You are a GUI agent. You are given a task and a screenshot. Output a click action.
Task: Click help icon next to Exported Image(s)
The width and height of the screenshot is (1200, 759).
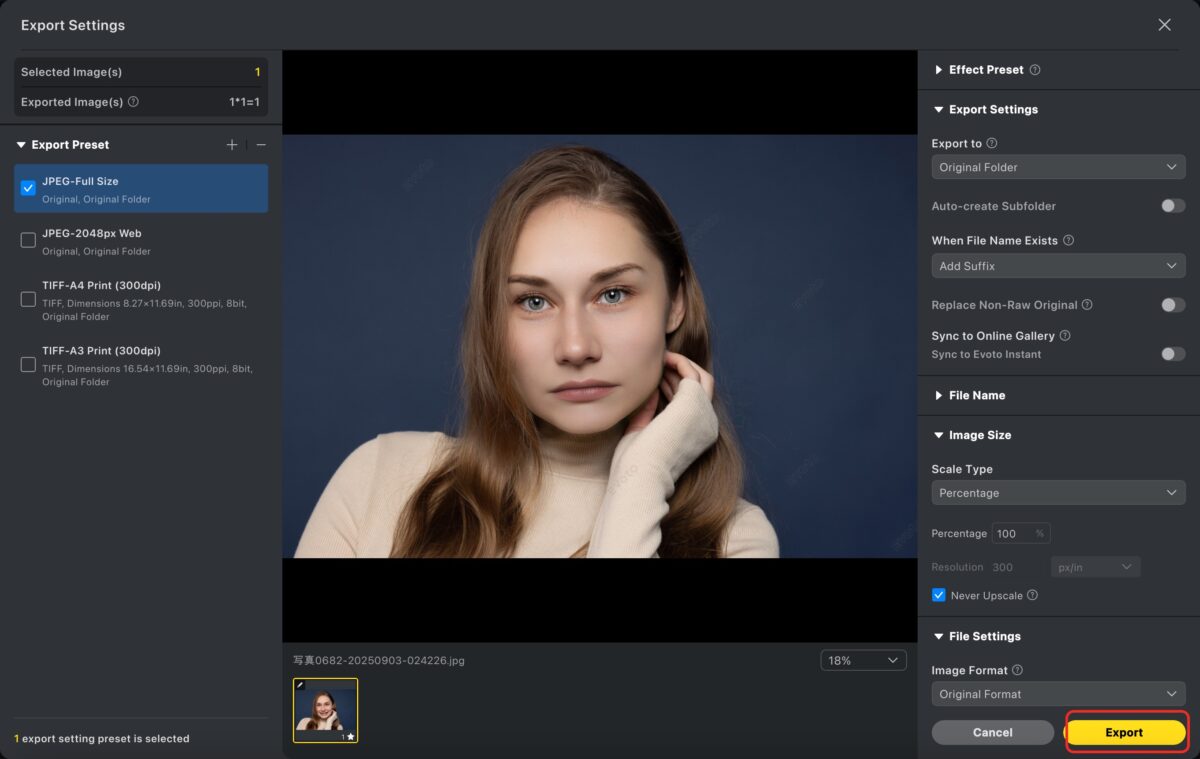(134, 102)
